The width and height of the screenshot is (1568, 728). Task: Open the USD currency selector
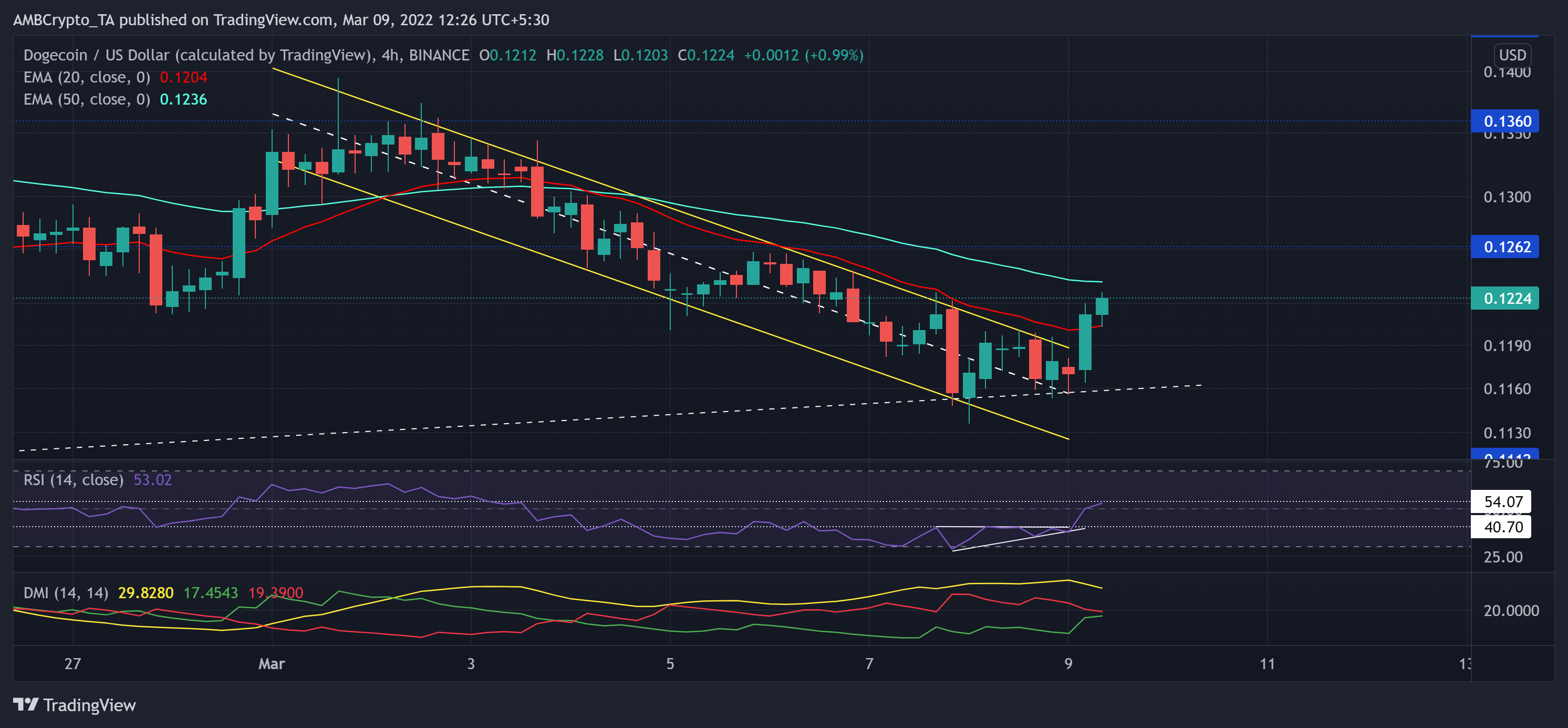pos(1513,55)
